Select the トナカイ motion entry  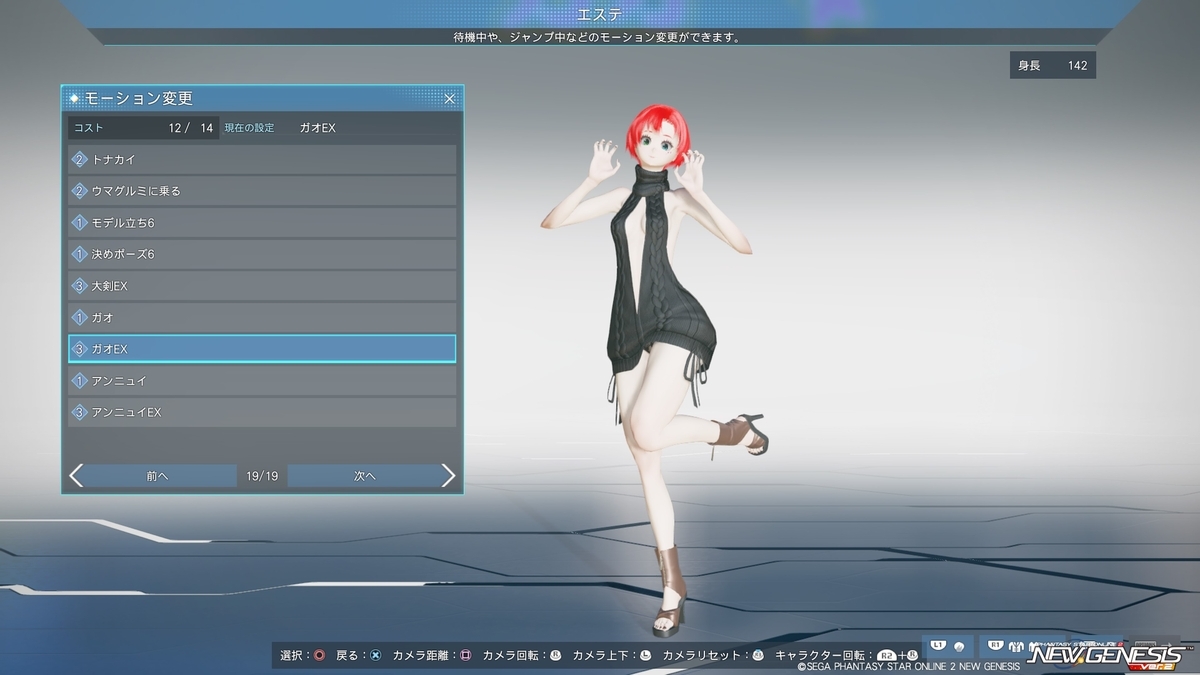[262, 159]
